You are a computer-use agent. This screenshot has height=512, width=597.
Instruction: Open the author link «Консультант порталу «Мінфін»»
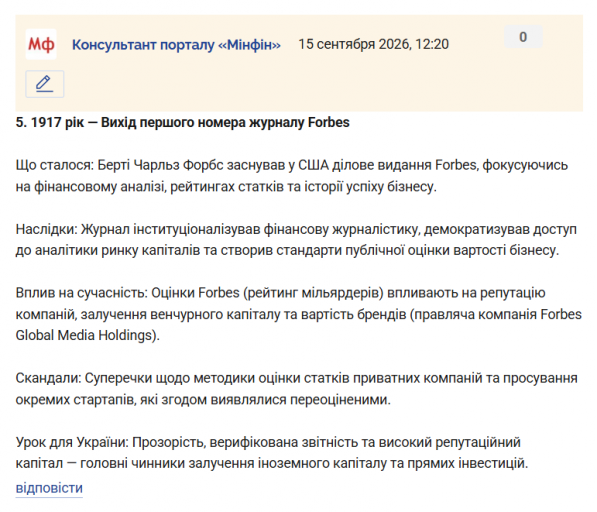click(x=176, y=45)
